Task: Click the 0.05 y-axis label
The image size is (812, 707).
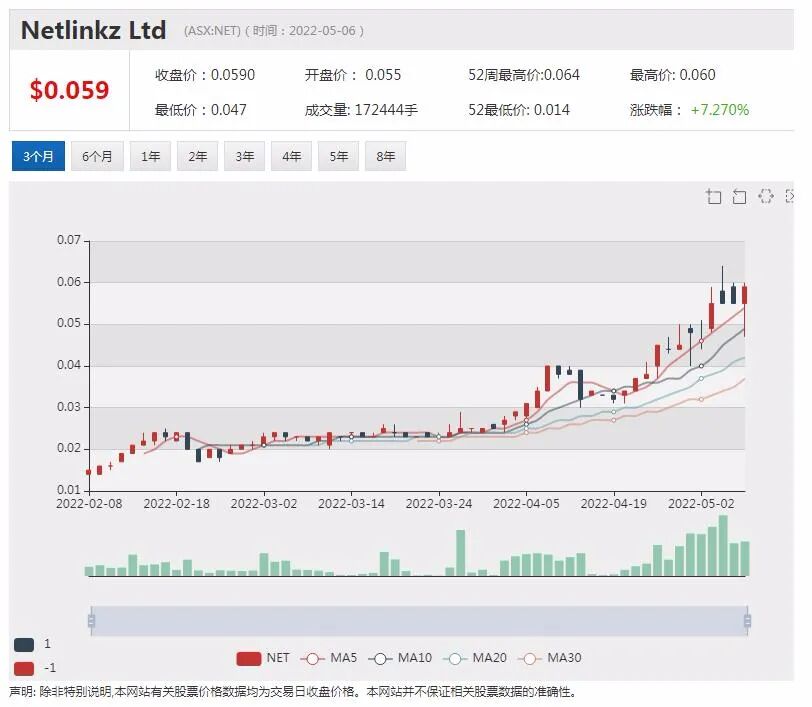Action: coord(69,323)
